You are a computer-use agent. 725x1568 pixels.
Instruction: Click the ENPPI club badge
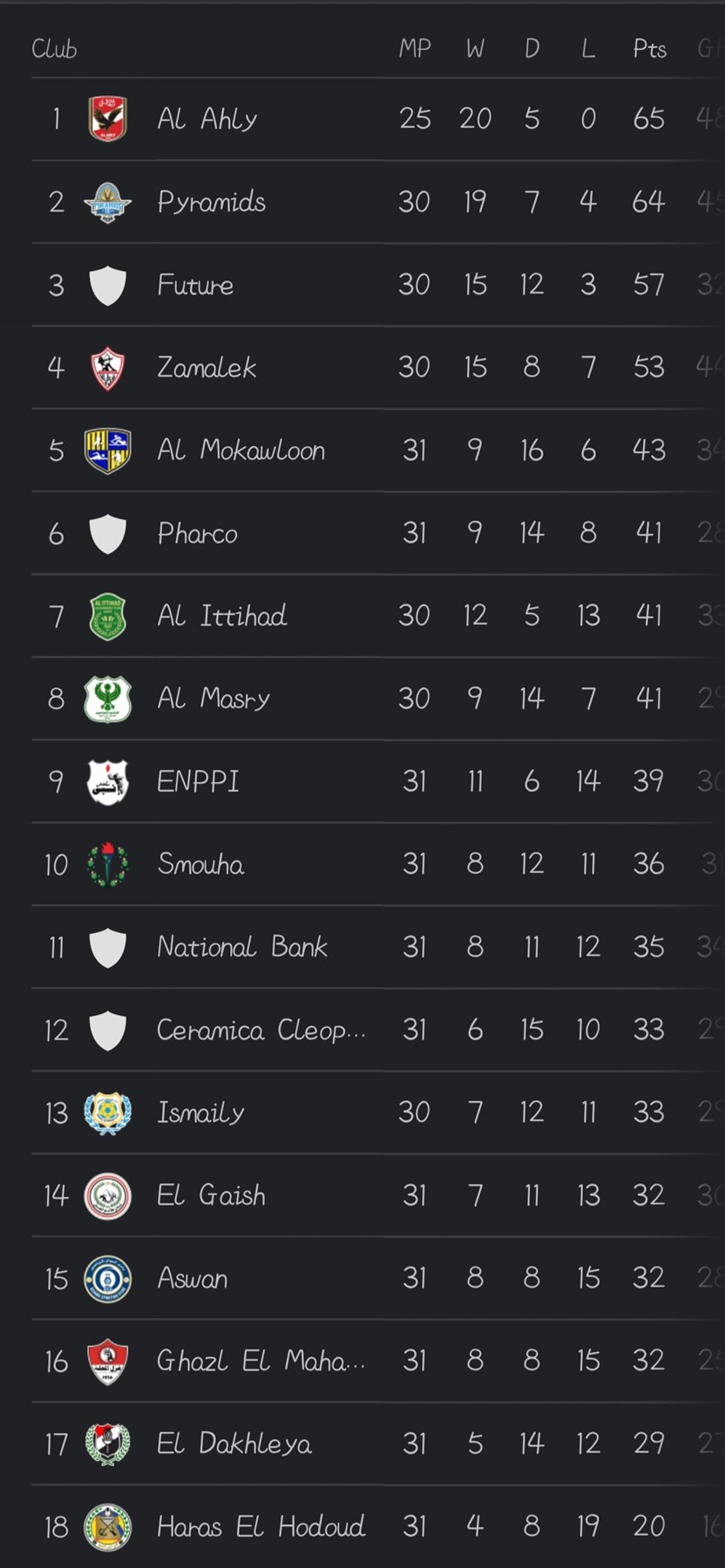[108, 781]
